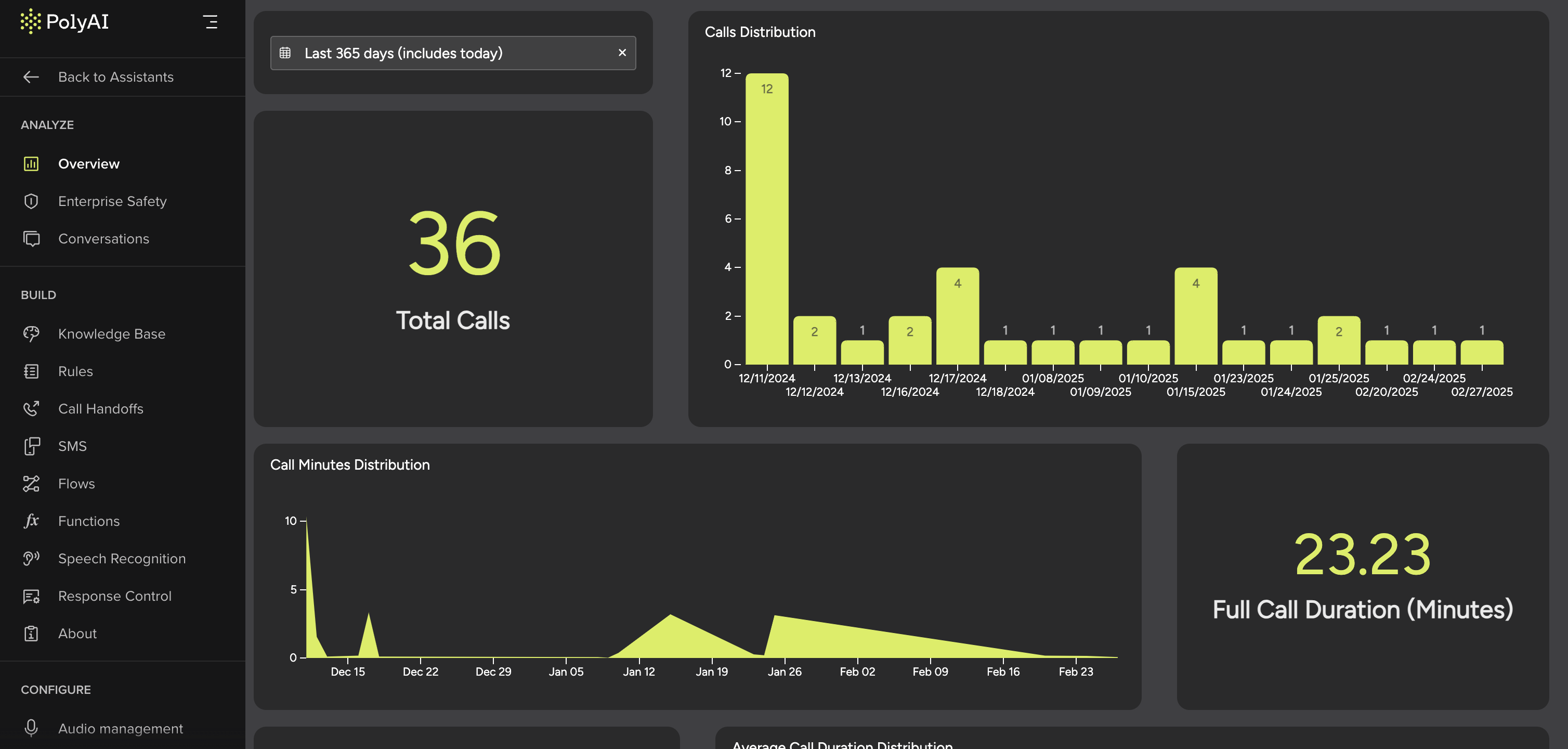
Task: Click the Audio management microphone icon
Action: [x=31, y=728]
